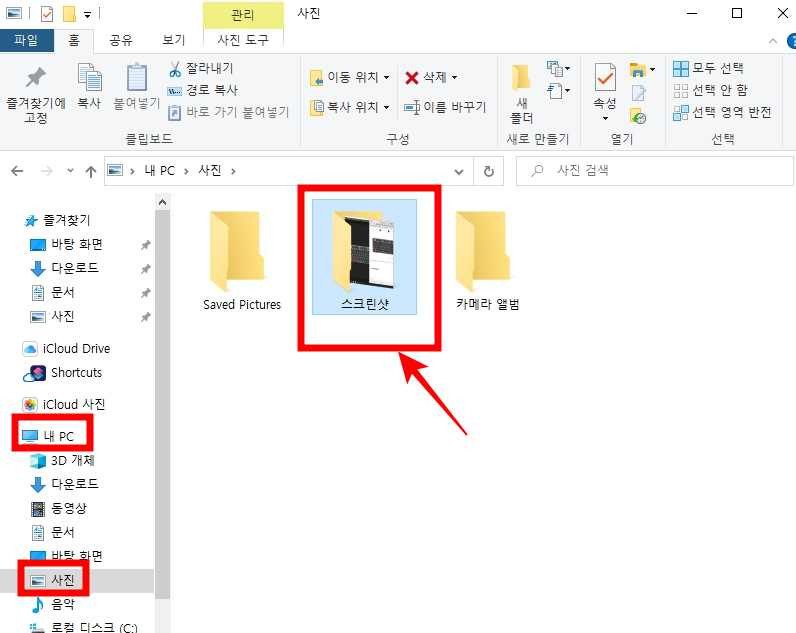Open 바탕 화면 under 즐겨찾기
The width and height of the screenshot is (796, 633).
coord(76,245)
